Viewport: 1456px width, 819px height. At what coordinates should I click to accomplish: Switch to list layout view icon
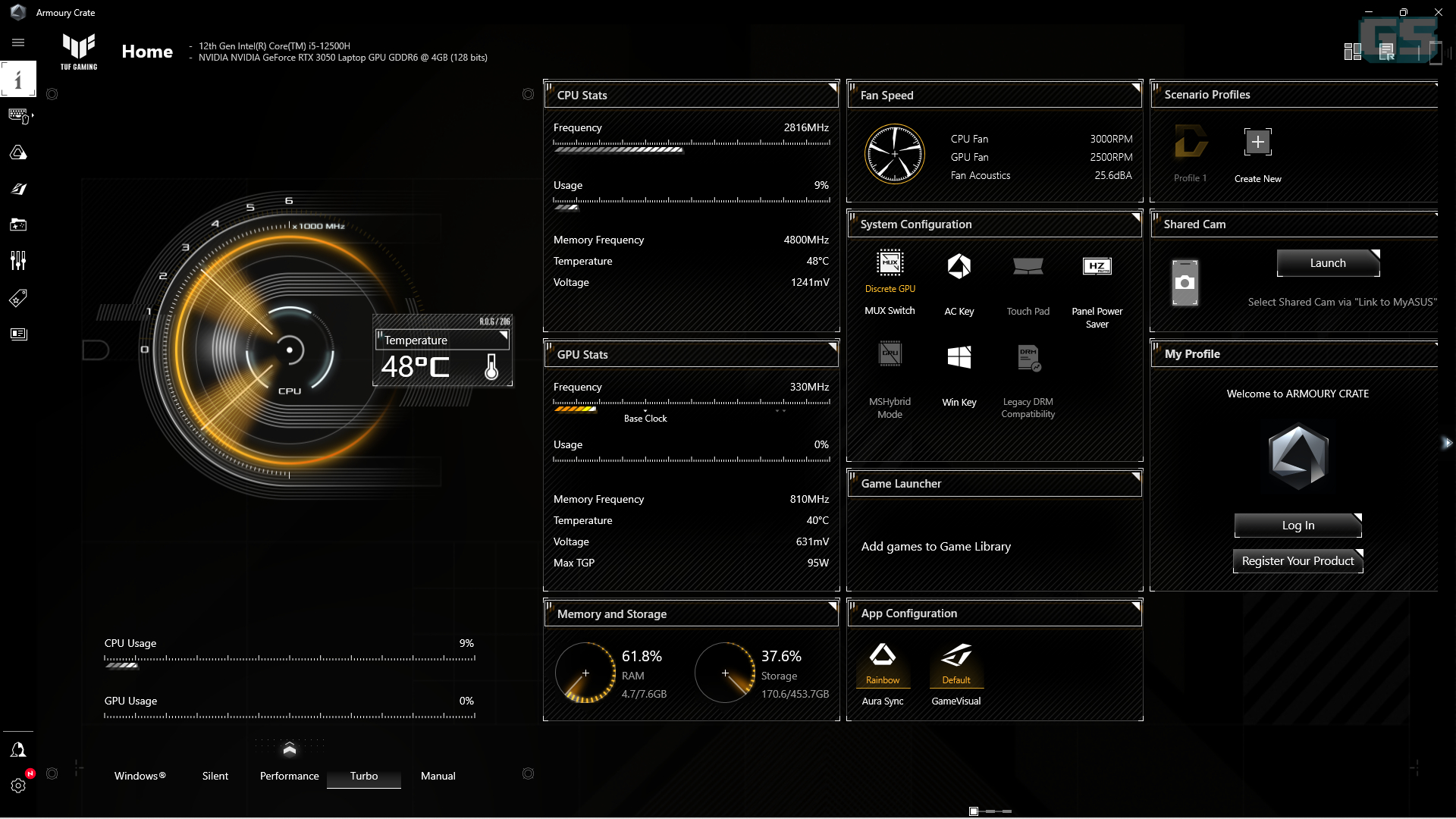tap(1386, 52)
